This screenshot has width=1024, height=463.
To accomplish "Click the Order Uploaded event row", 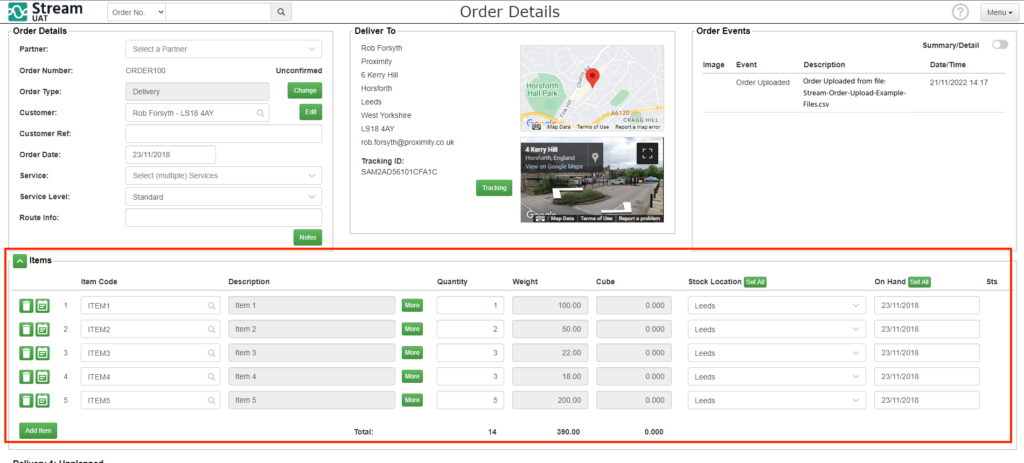I will 854,93.
